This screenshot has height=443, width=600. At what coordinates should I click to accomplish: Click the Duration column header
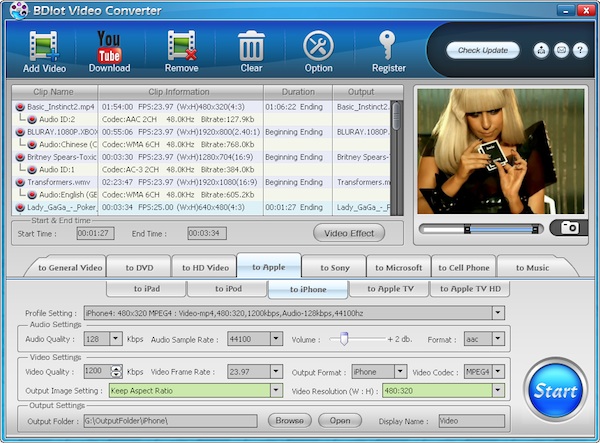[x=298, y=92]
